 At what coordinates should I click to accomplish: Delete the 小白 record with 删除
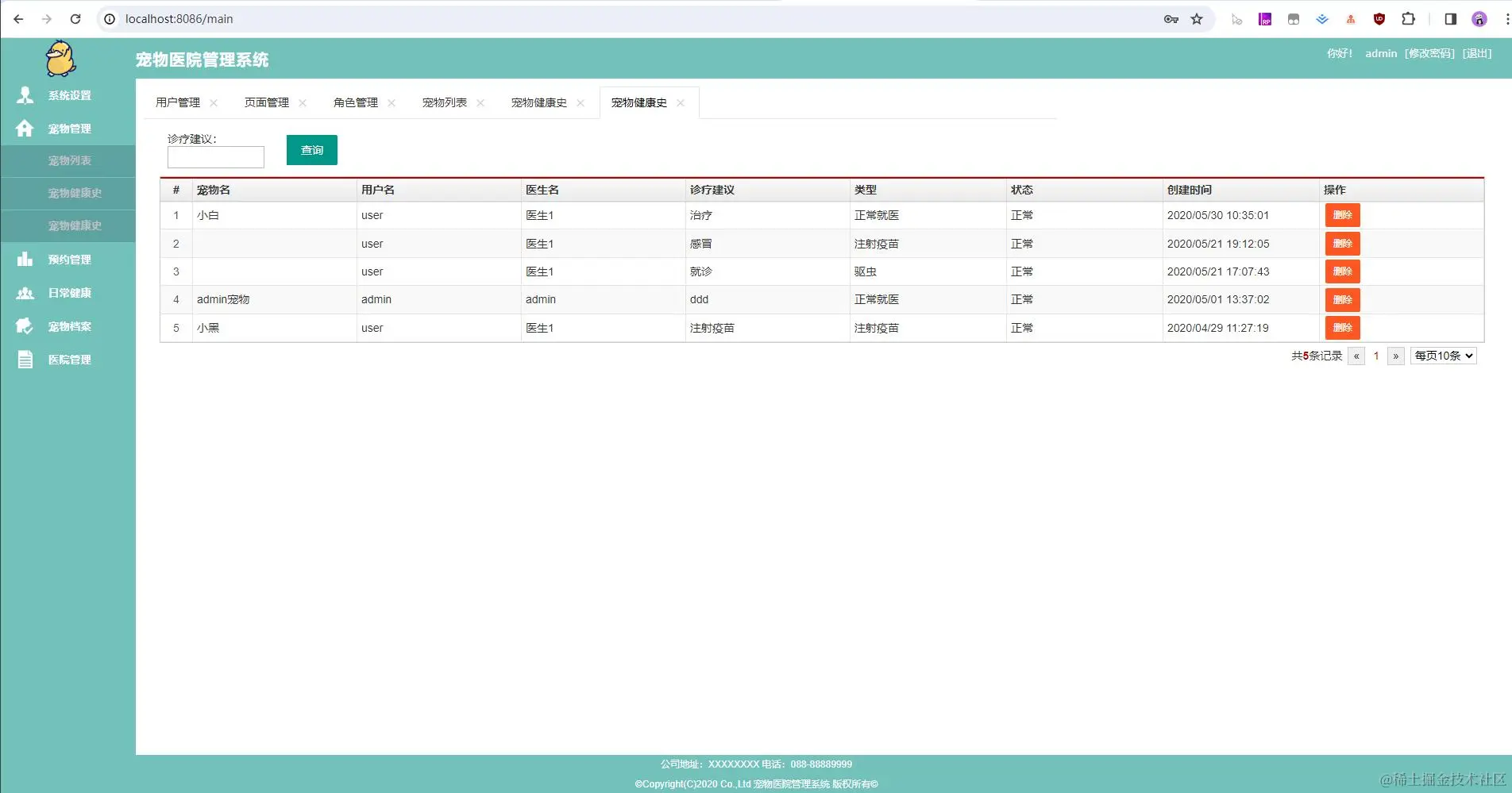1343,215
